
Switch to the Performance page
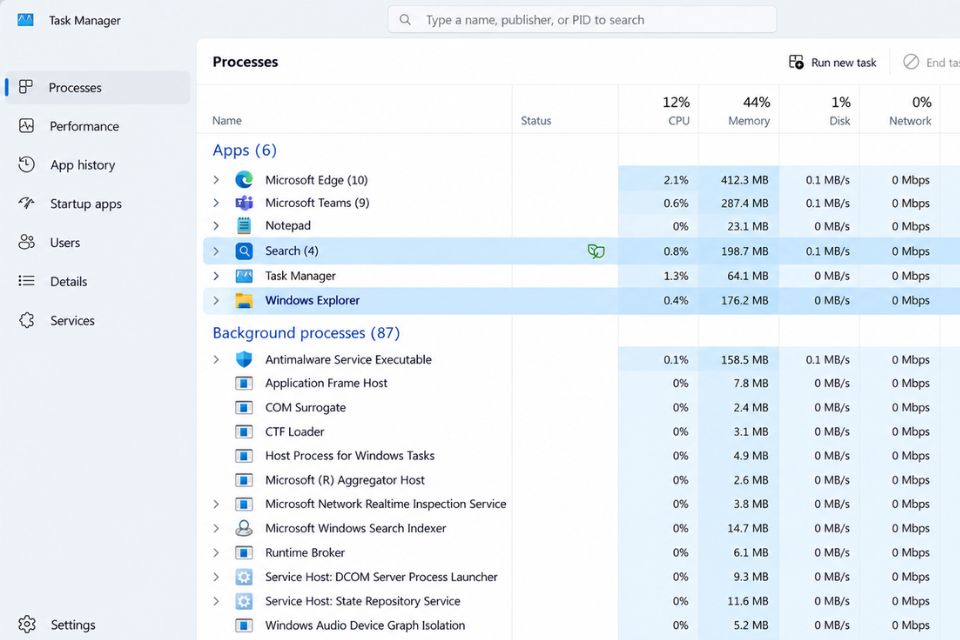(98, 126)
